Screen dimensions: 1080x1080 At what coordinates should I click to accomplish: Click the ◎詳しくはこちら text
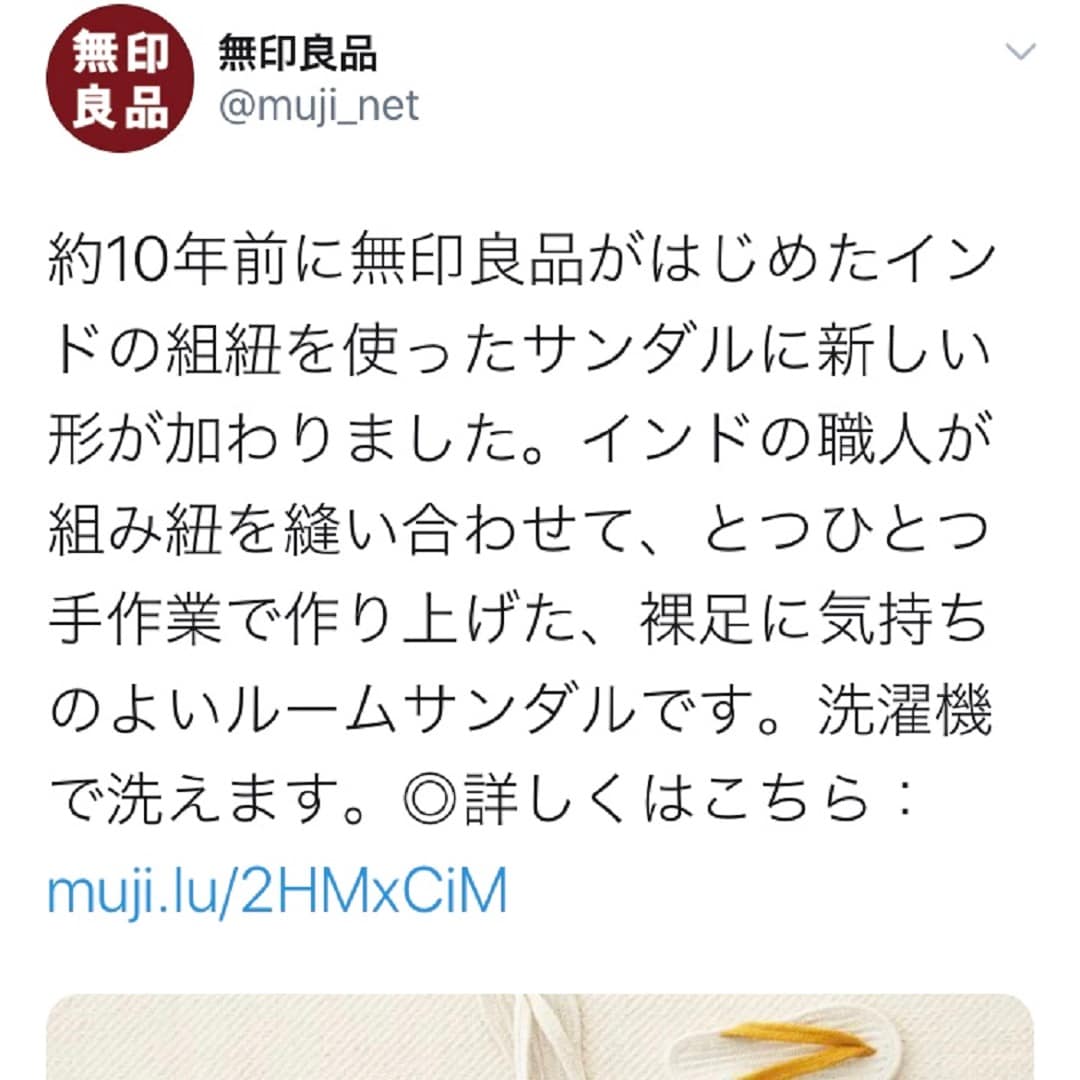pyautogui.click(x=635, y=799)
